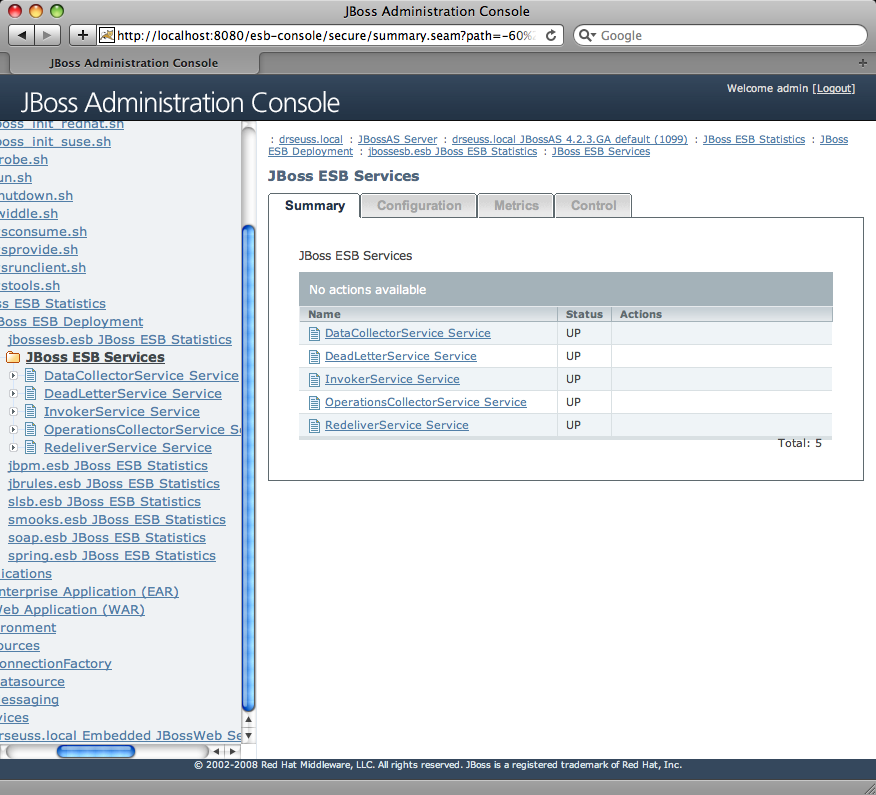Expand the DeadLetterService Service tree node
The image size is (876, 795).
coord(13,393)
